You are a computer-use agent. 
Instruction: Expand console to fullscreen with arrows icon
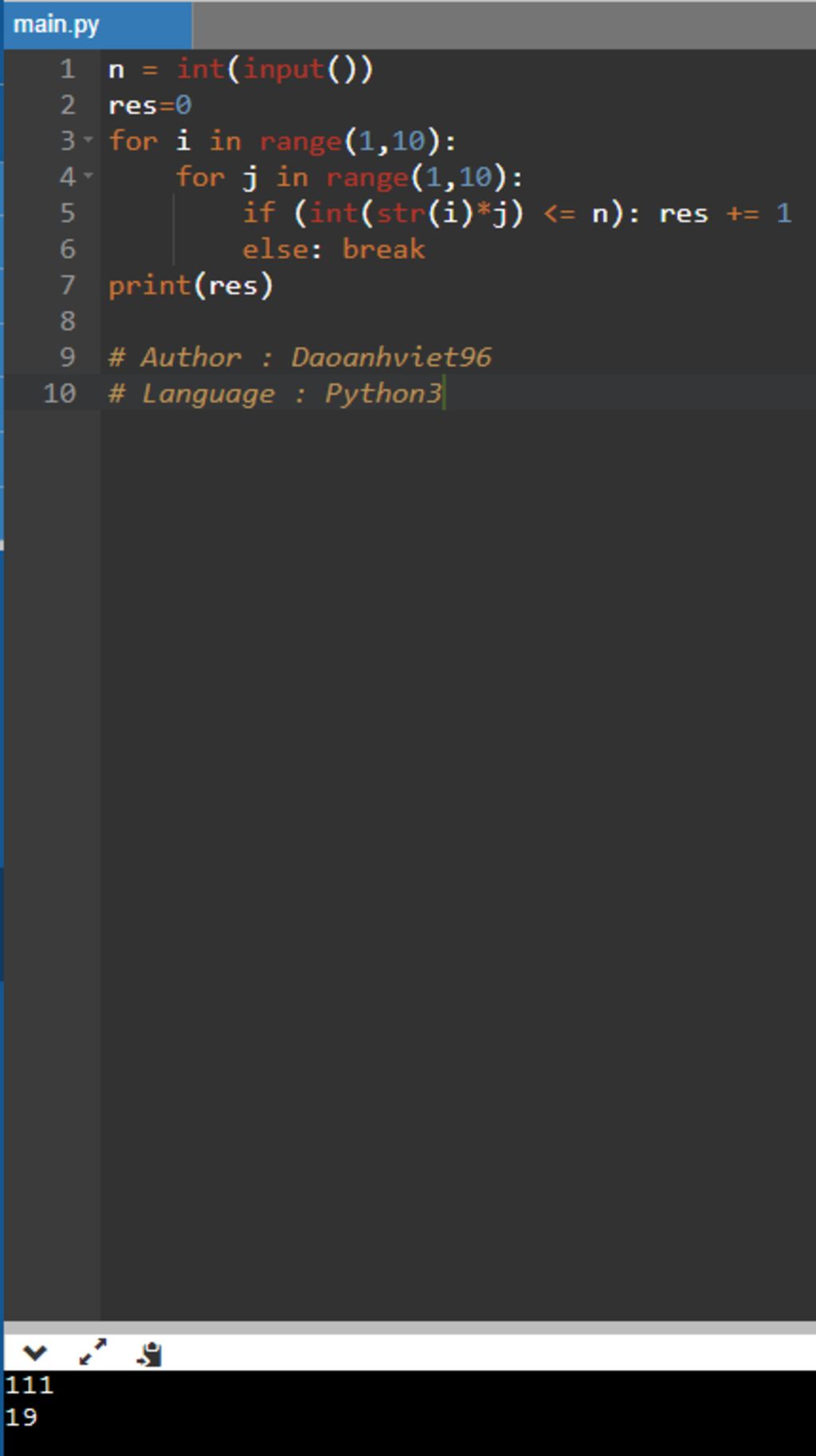tap(92, 1352)
